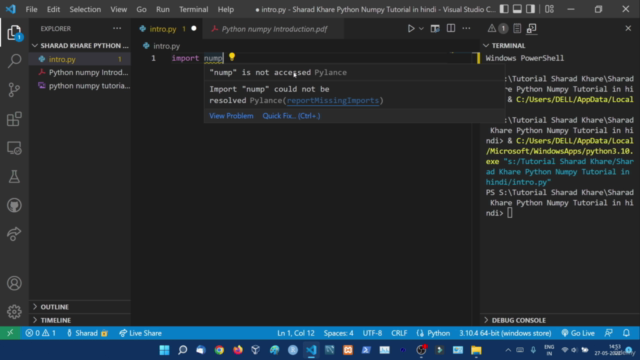Change indentation via Spaces: 4

[338, 333]
